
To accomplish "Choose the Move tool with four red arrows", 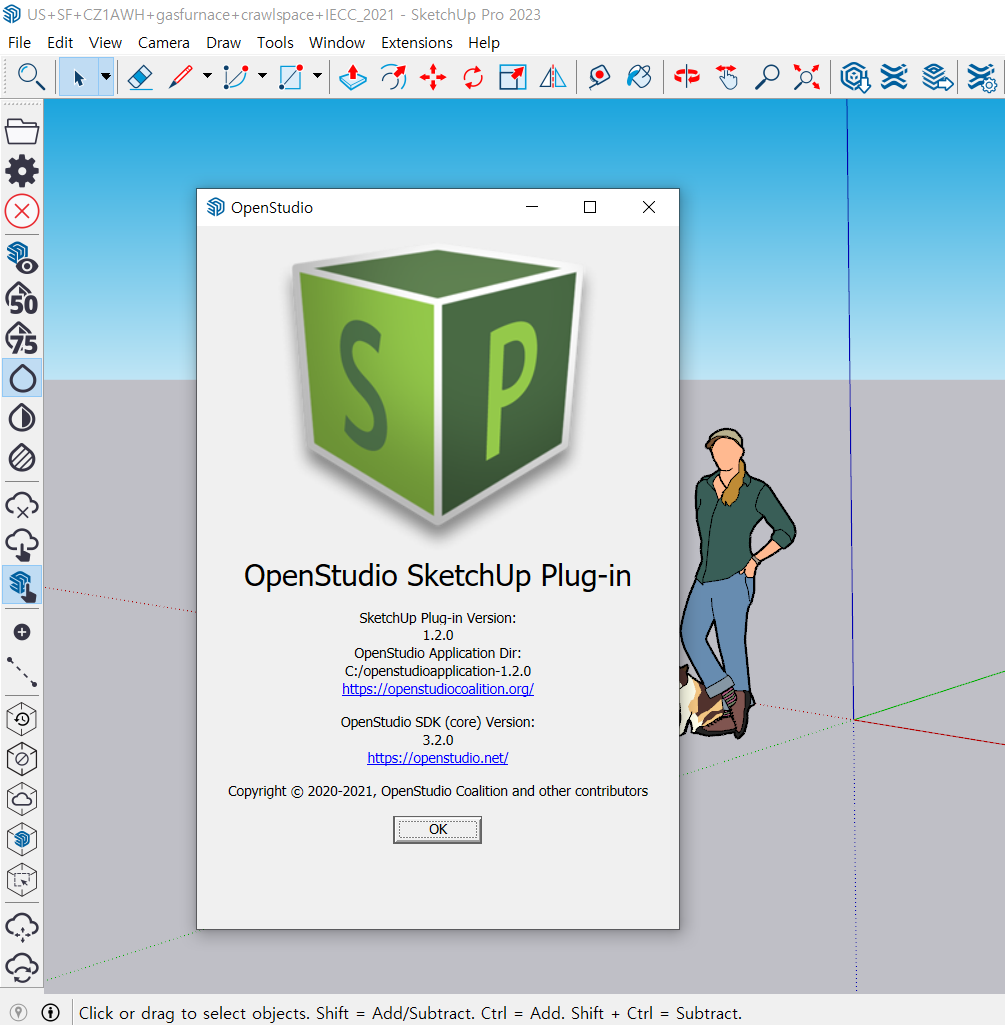I will [433, 77].
